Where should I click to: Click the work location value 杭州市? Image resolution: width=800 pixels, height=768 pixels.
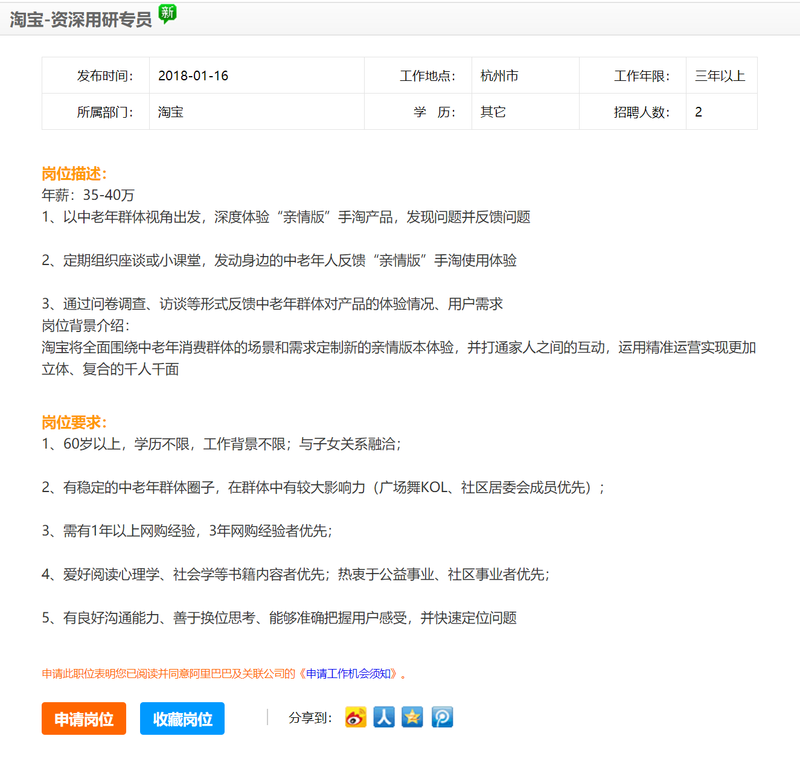[499, 76]
